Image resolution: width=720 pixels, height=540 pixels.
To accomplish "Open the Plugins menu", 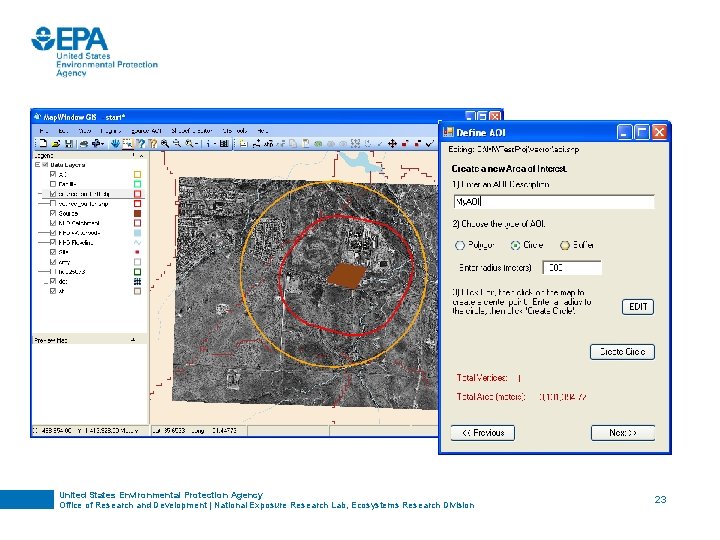I will (x=111, y=131).
